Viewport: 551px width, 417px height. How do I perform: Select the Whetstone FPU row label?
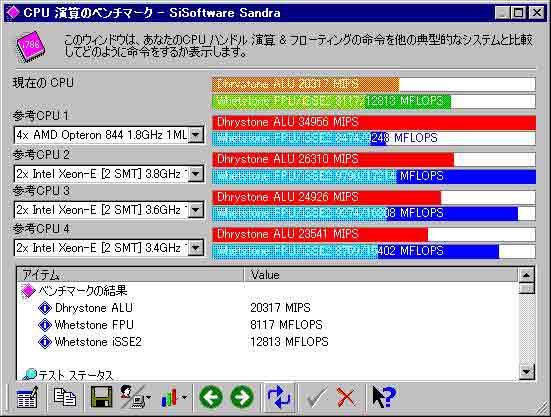94,325
